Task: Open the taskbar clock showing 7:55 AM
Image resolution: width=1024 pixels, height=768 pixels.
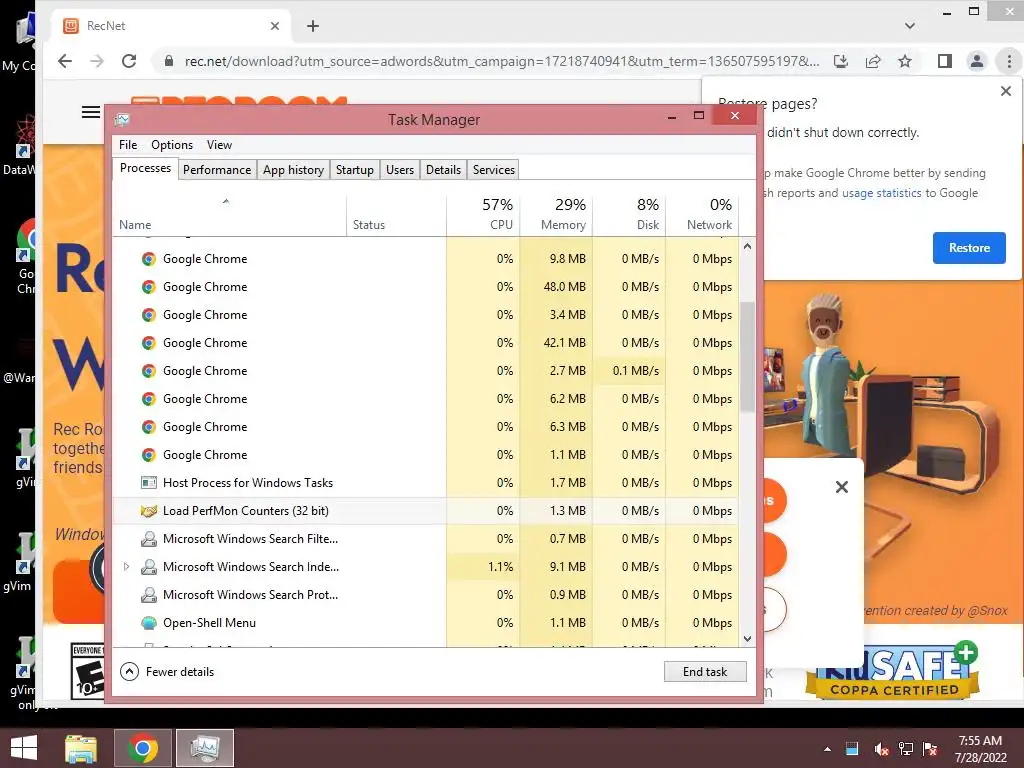Action: (x=980, y=749)
